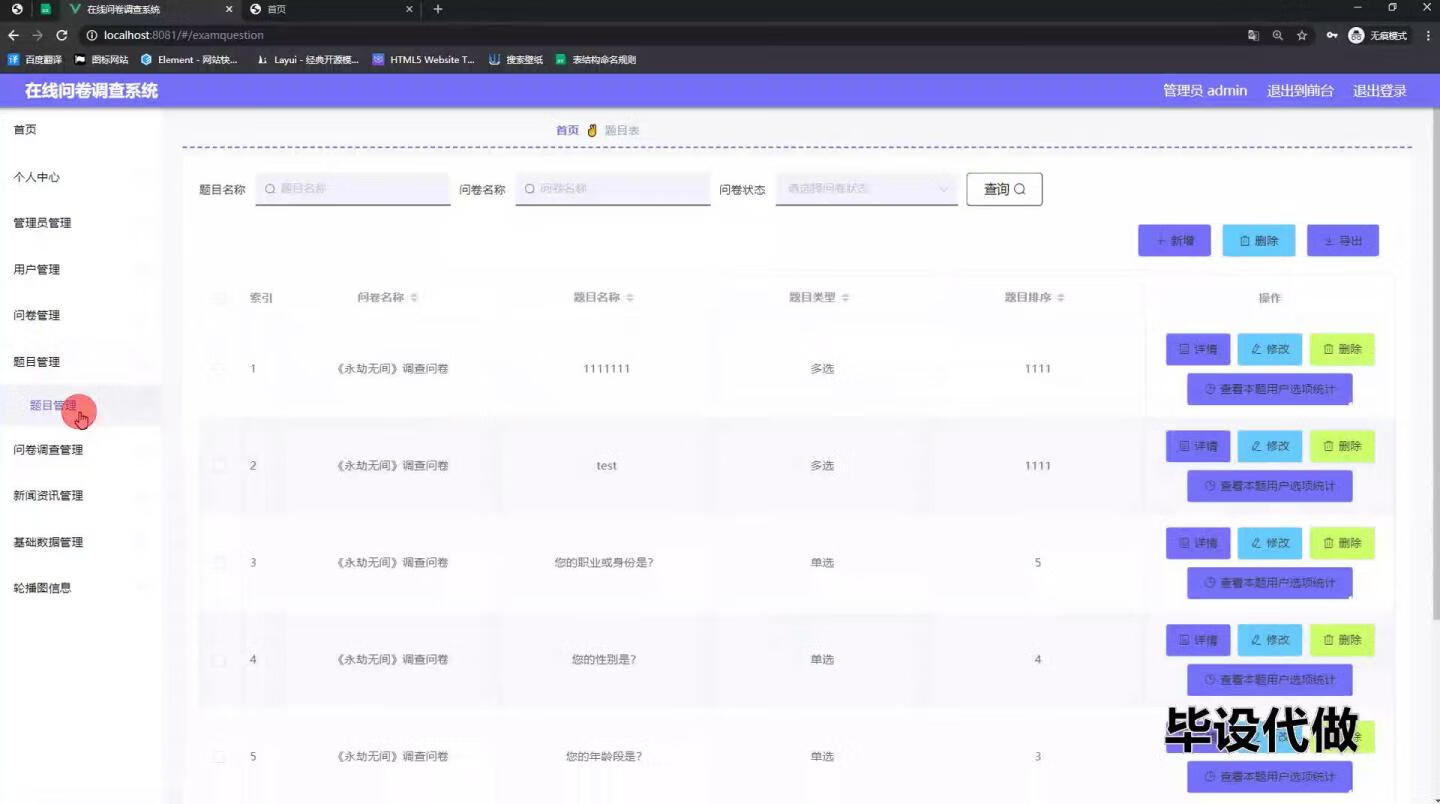1440x804 pixels.
Task: Open the 问卷状态 dropdown selector
Action: [867, 188]
